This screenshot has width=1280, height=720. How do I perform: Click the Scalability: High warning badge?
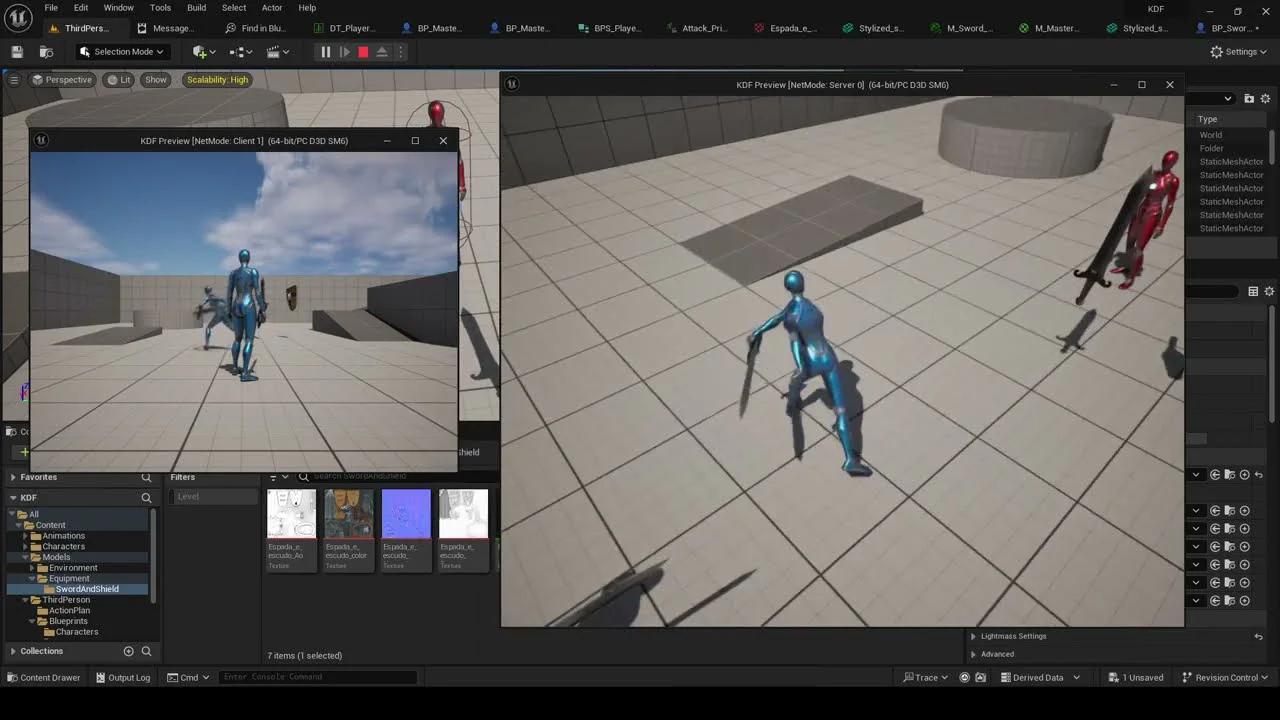[217, 79]
